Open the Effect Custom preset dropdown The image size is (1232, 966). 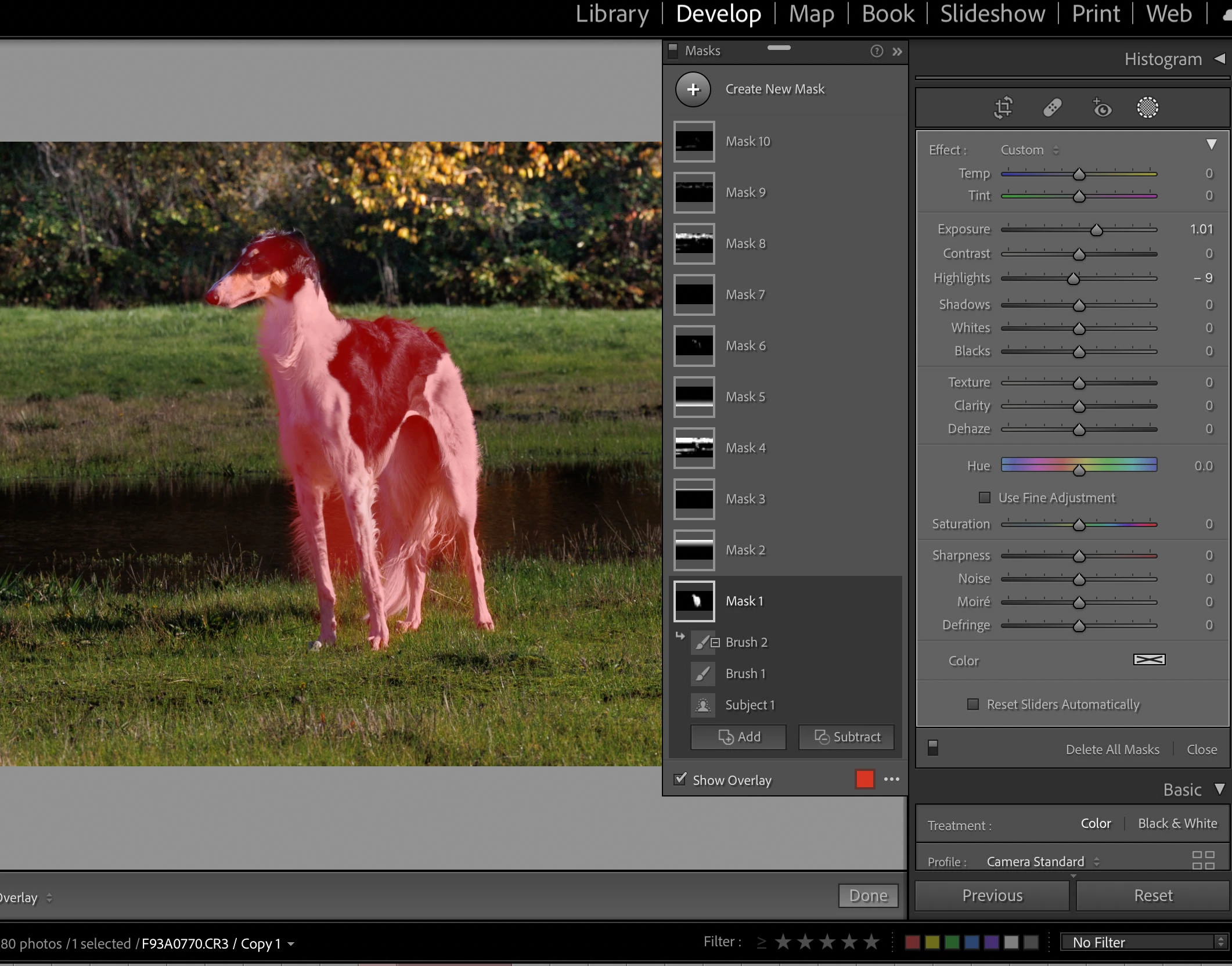point(1029,150)
